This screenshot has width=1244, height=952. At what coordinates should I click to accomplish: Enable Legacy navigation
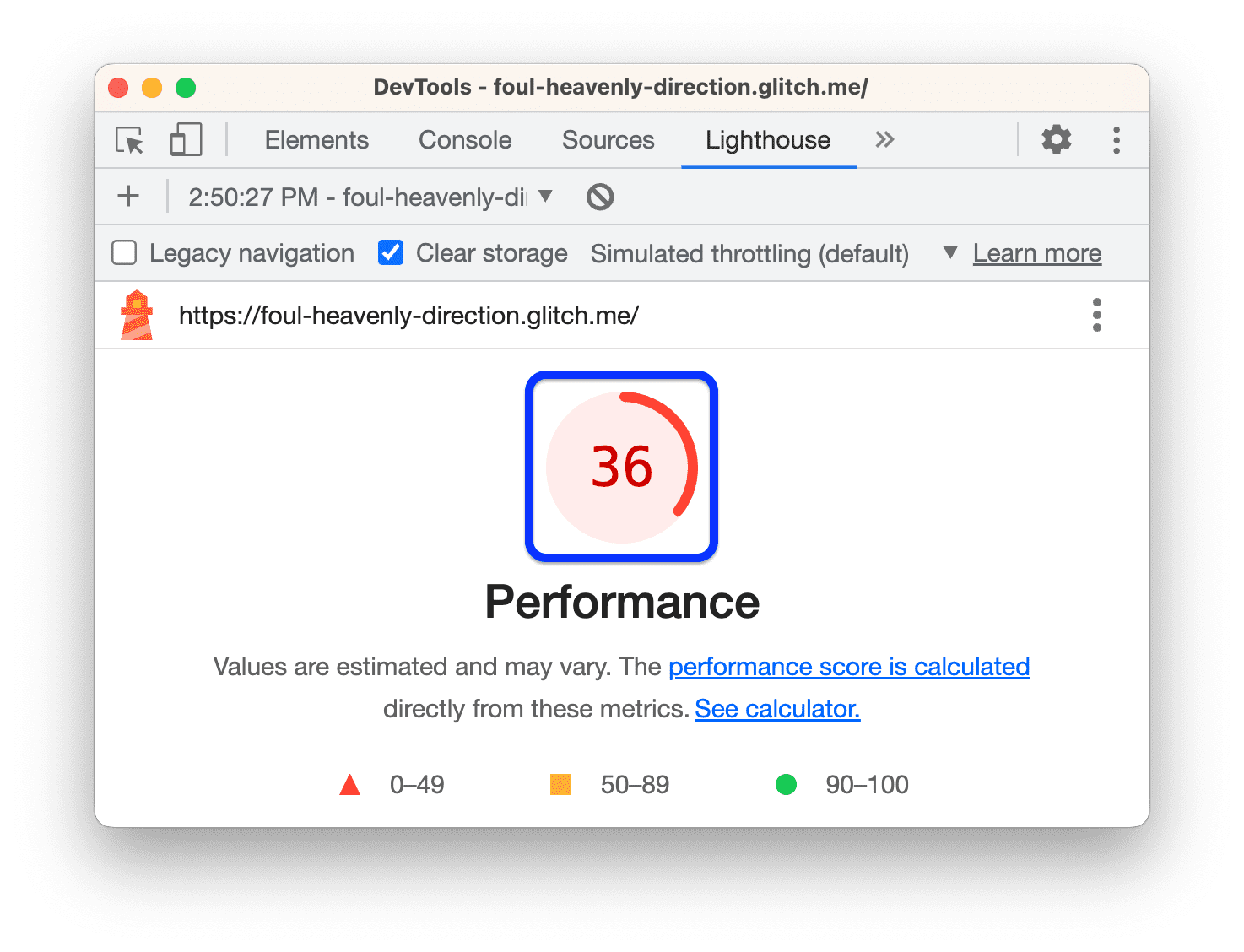123,252
